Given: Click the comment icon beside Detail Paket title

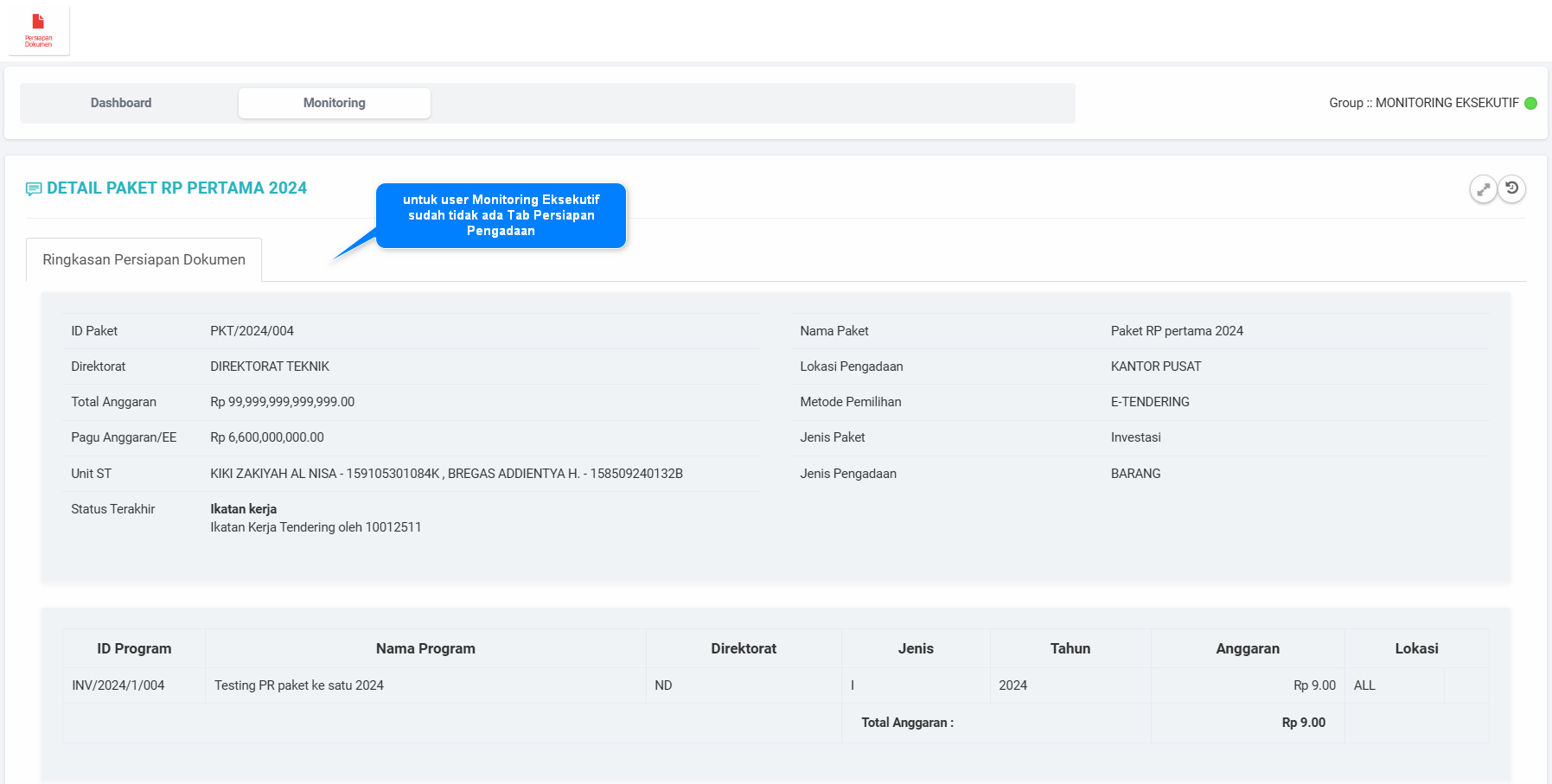Looking at the screenshot, I should coord(34,189).
